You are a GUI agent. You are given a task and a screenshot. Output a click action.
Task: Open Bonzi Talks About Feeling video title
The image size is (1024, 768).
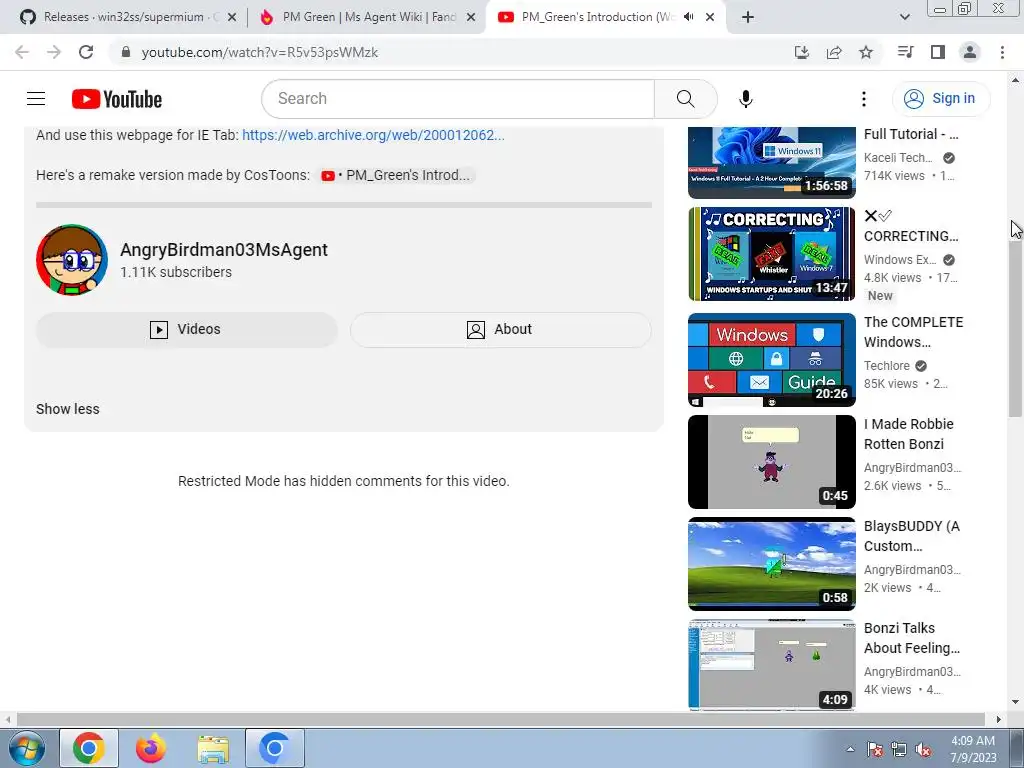(x=912, y=637)
